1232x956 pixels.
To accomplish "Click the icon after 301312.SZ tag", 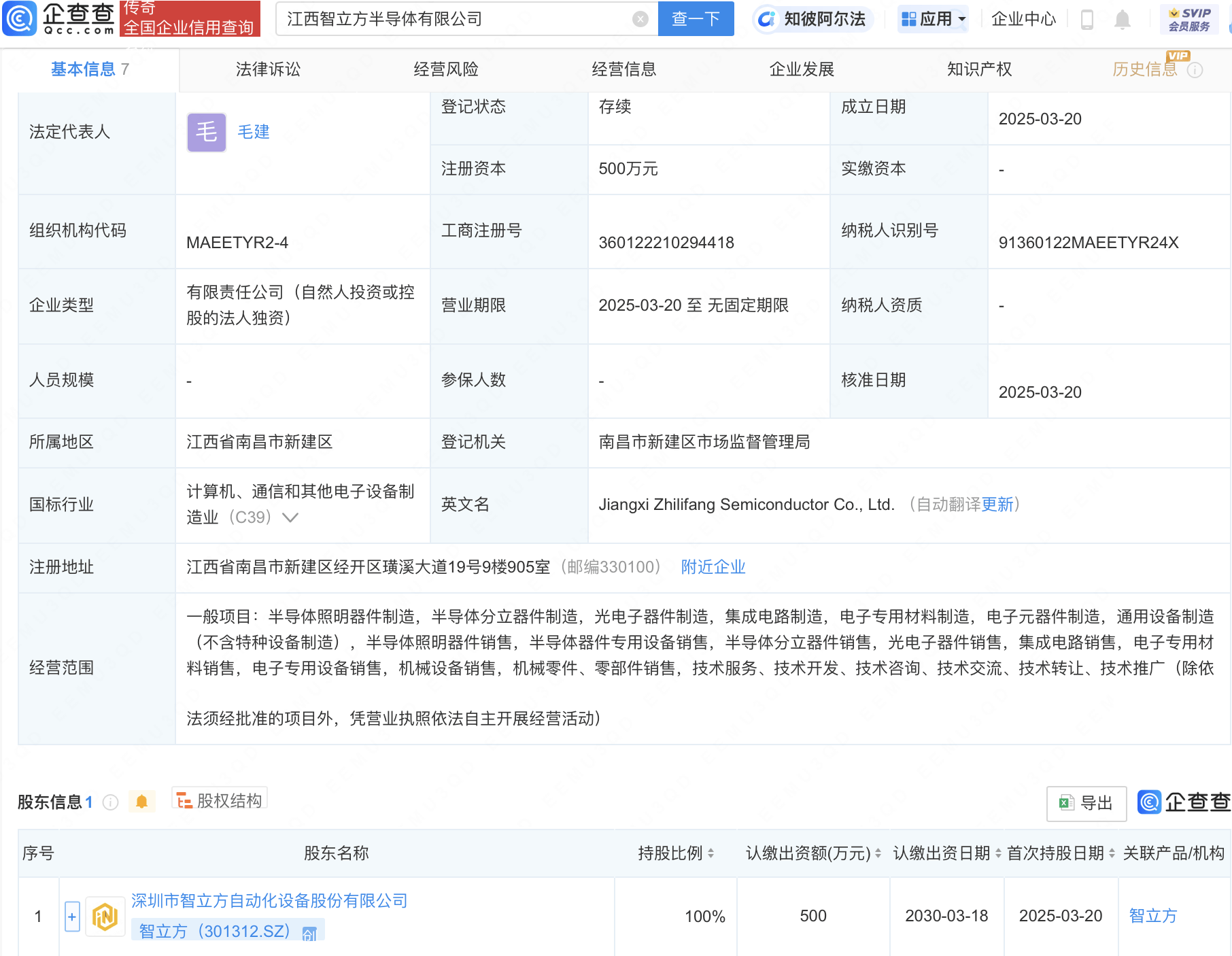I will tap(309, 933).
